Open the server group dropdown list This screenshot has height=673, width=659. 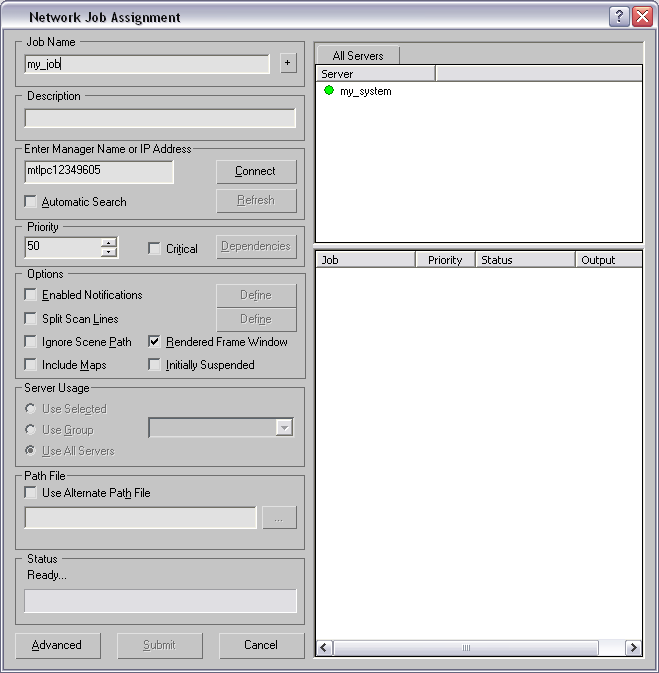pyautogui.click(x=284, y=427)
